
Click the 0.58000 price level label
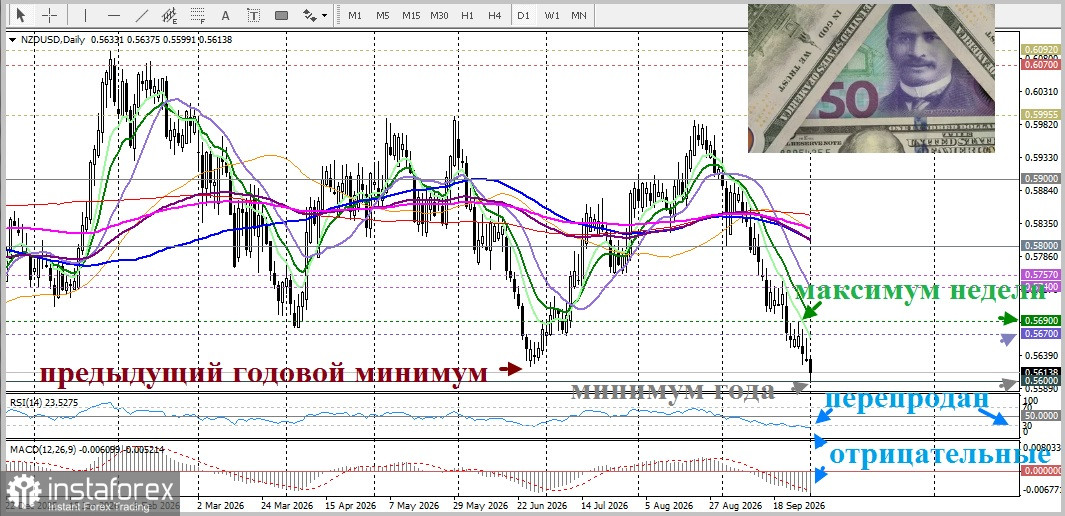(x=1040, y=245)
